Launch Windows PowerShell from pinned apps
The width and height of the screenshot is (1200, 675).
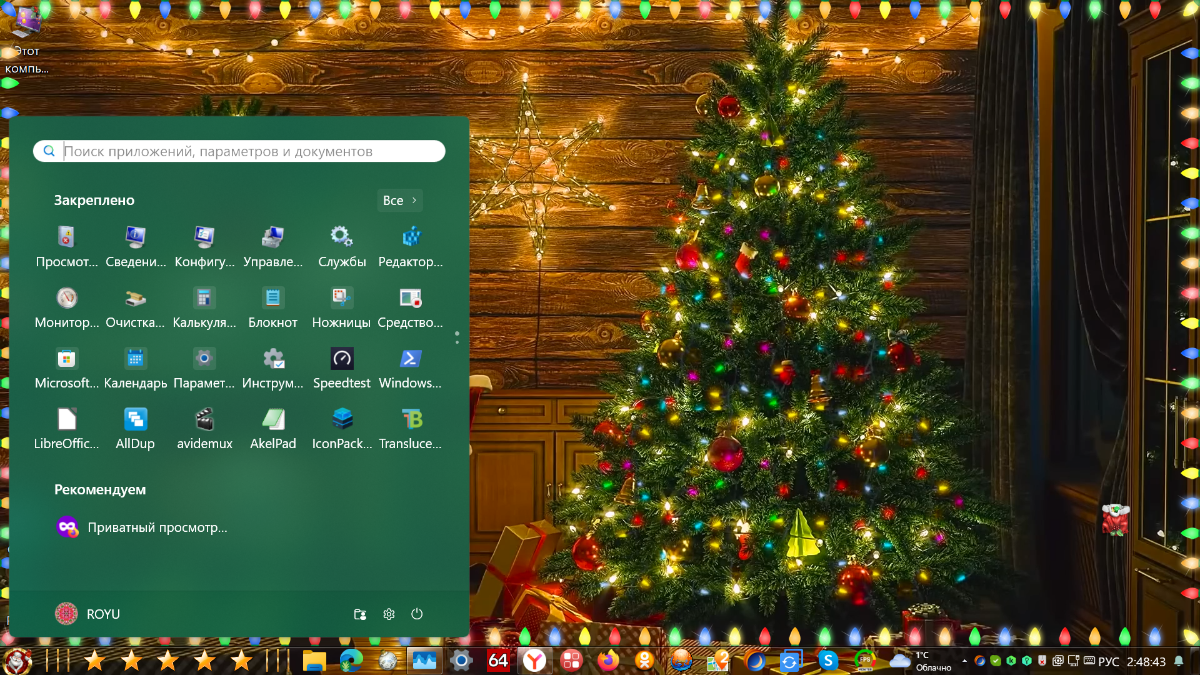click(x=410, y=367)
